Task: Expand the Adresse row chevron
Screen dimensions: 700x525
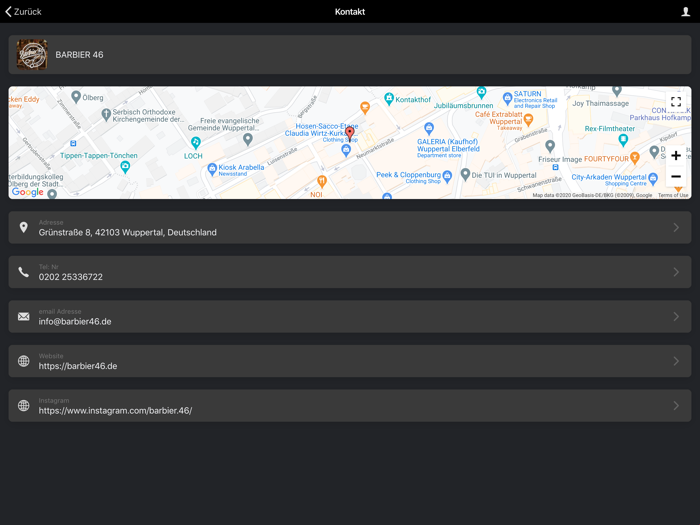Action: (676, 228)
